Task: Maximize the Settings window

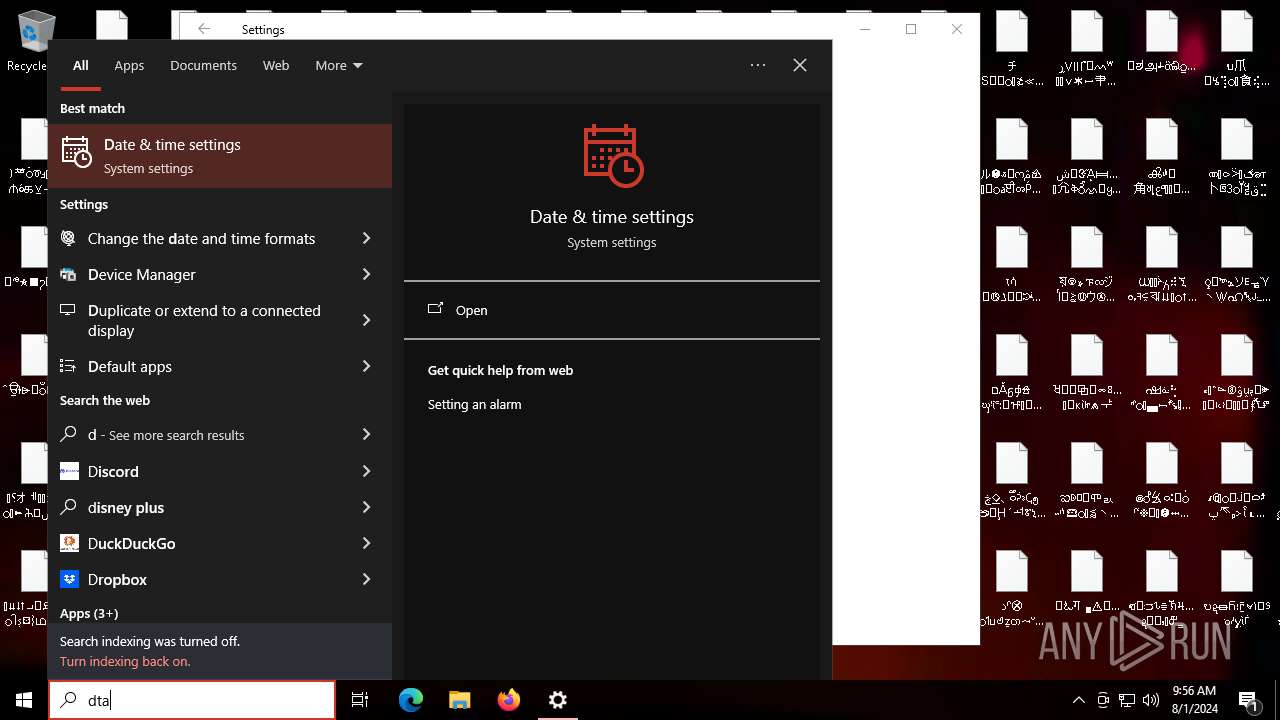Action: (x=911, y=29)
